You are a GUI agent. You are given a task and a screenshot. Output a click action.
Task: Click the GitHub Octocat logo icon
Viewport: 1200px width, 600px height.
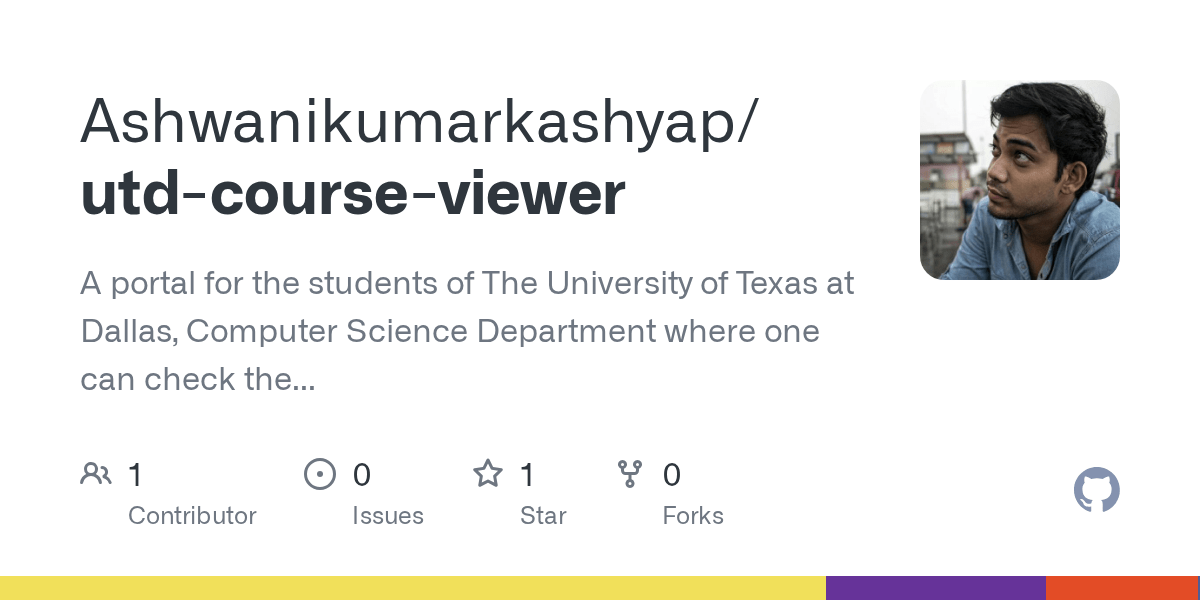[1097, 491]
